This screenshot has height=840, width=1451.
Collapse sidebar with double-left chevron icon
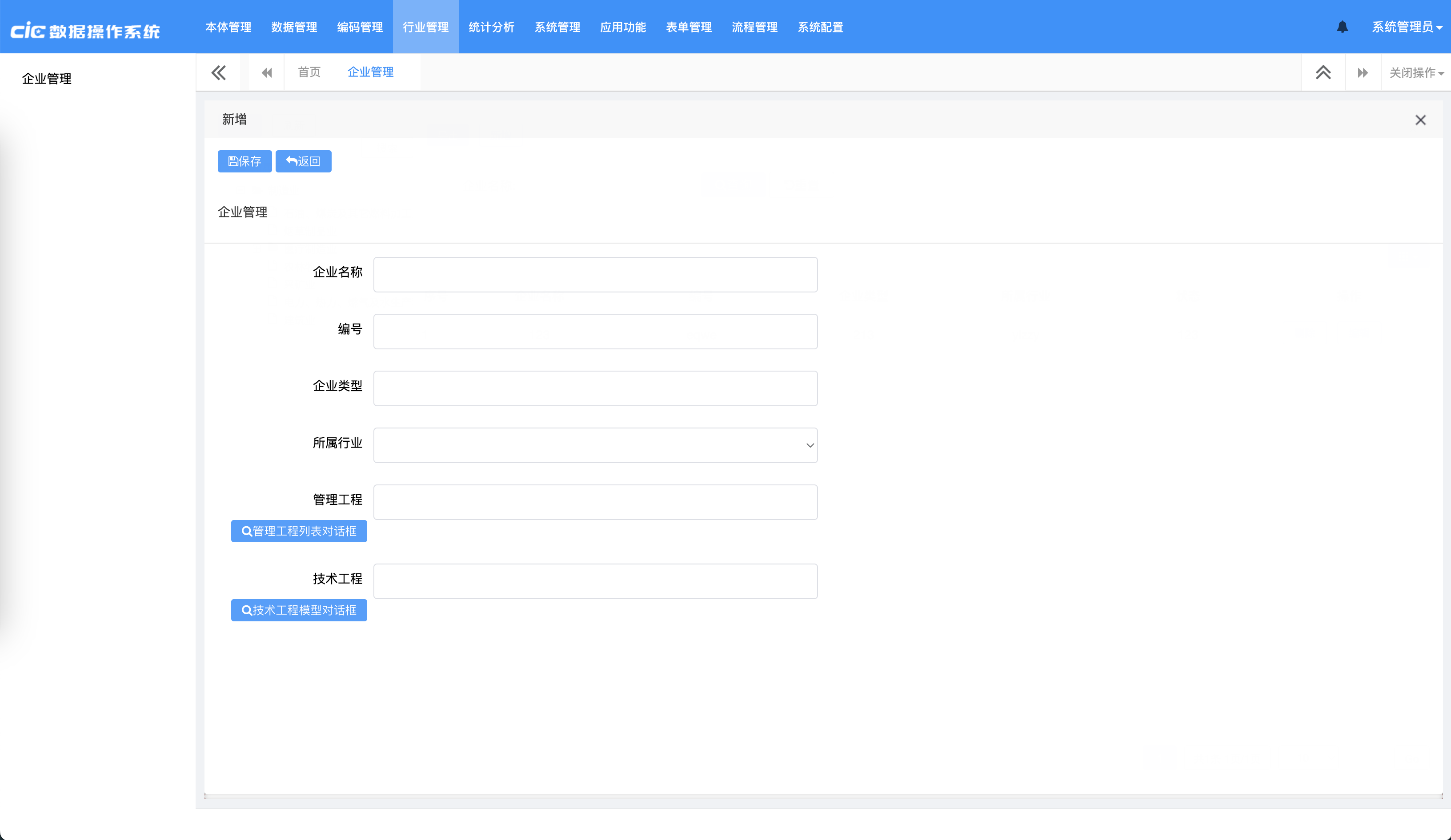click(218, 72)
